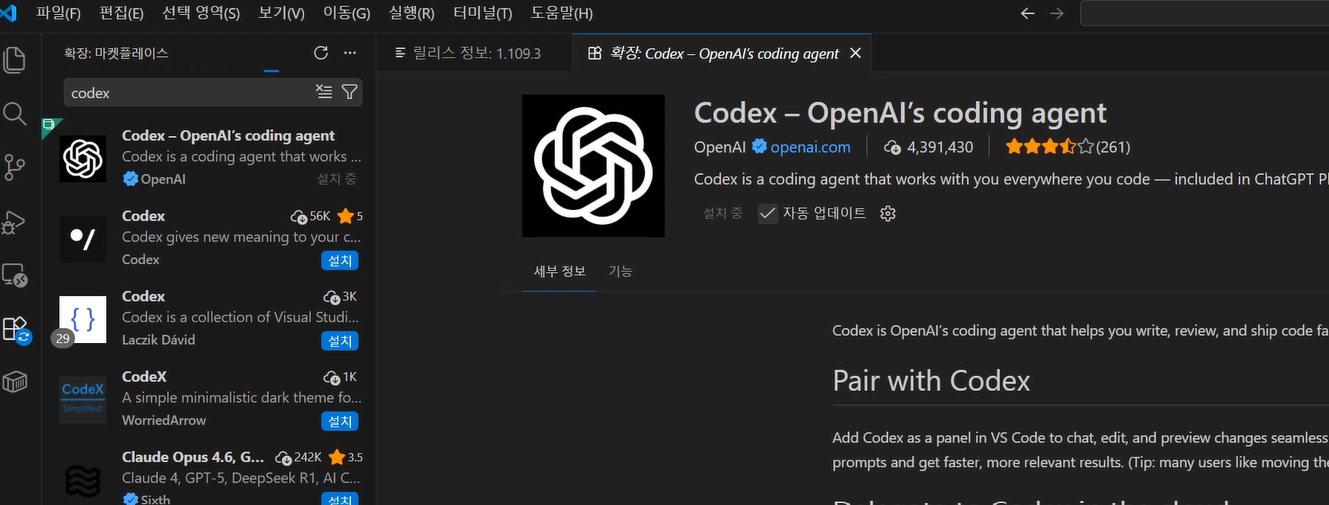Screen dimensions: 1329x505
Task: Open the openai.com publisher link
Action: (810, 147)
